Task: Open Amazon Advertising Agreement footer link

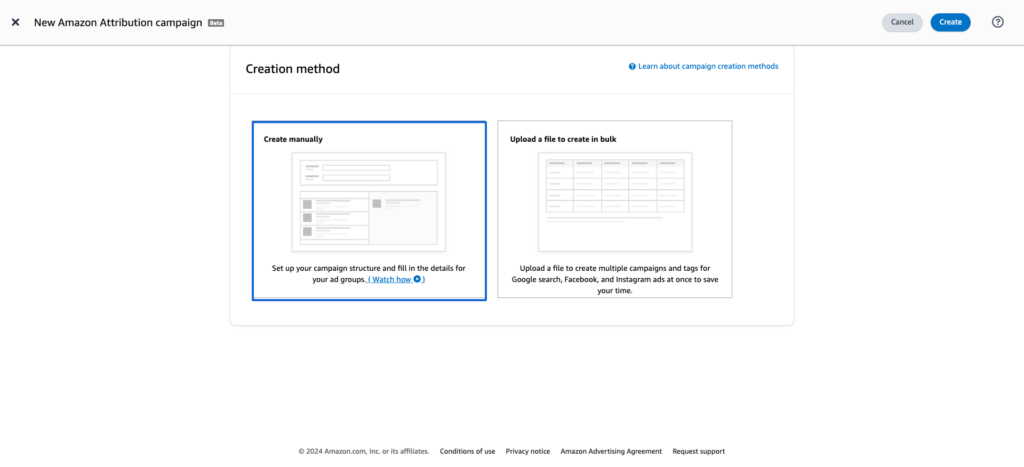Action: (x=611, y=451)
